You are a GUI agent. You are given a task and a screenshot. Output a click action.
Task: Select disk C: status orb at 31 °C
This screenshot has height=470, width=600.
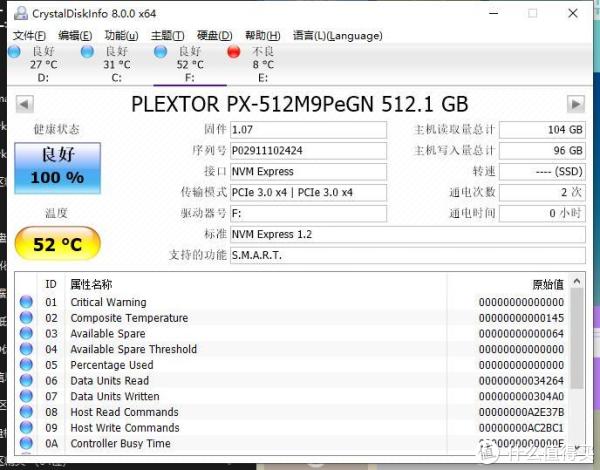pos(87,52)
